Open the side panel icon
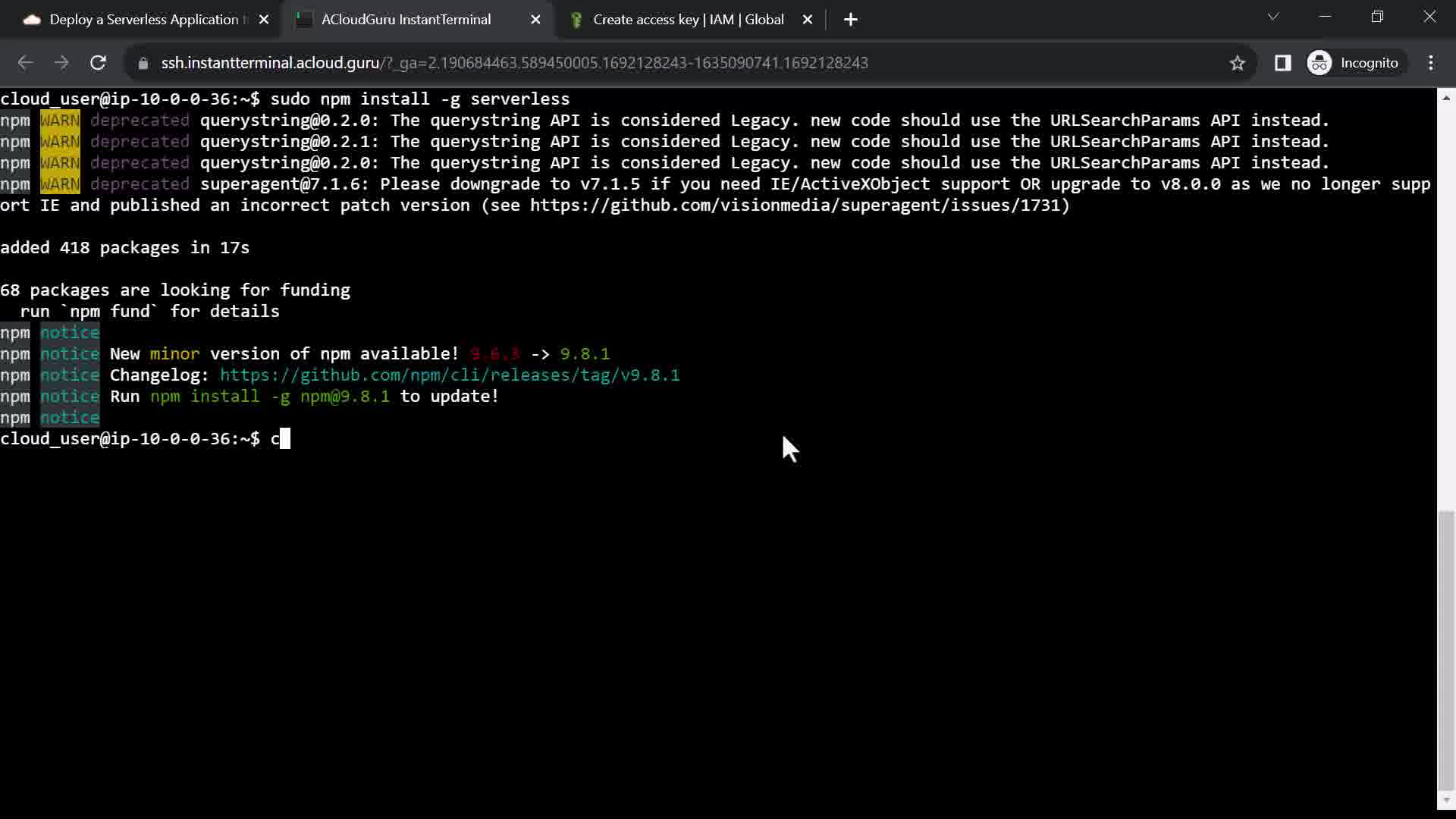This screenshot has height=819, width=1456. click(x=1282, y=63)
